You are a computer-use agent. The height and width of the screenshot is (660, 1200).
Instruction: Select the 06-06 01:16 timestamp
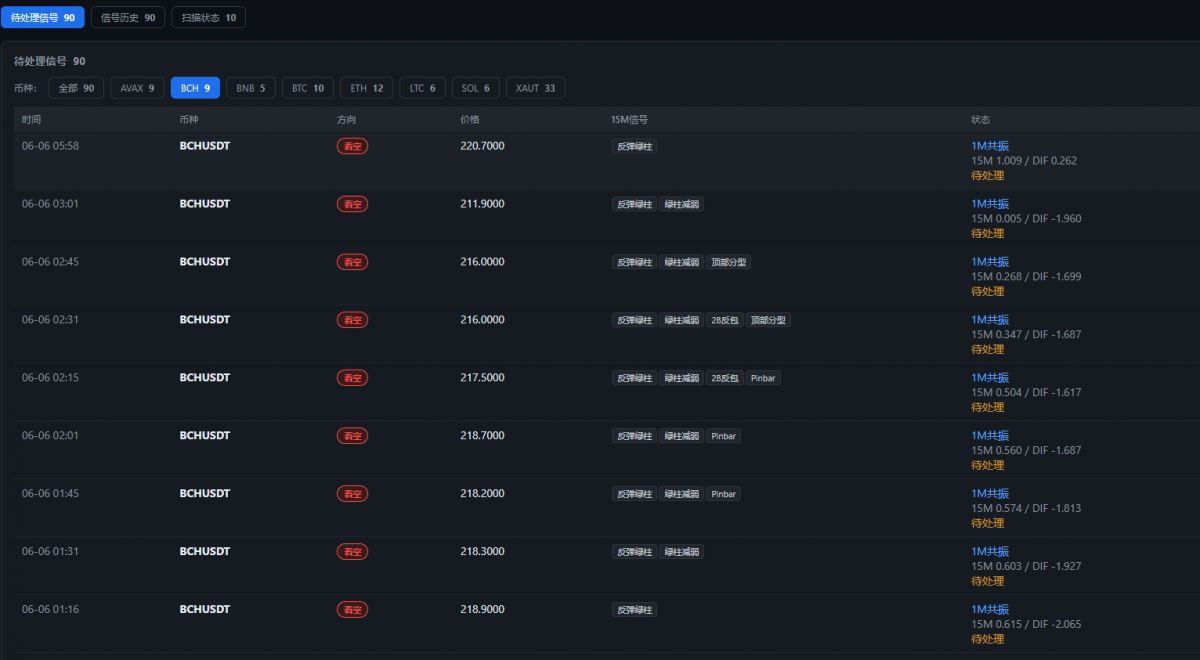(x=50, y=610)
